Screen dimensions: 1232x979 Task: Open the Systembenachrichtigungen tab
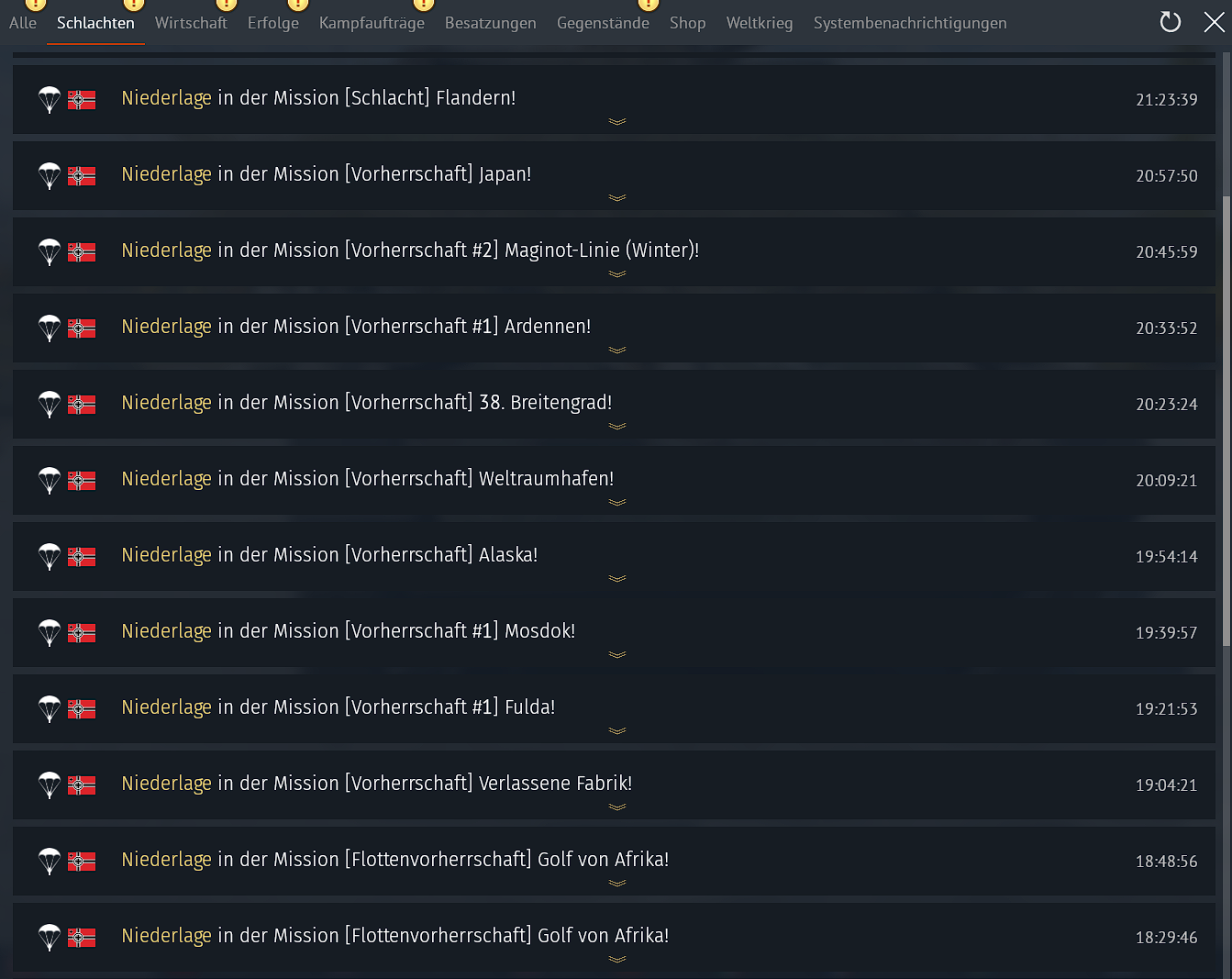(910, 23)
